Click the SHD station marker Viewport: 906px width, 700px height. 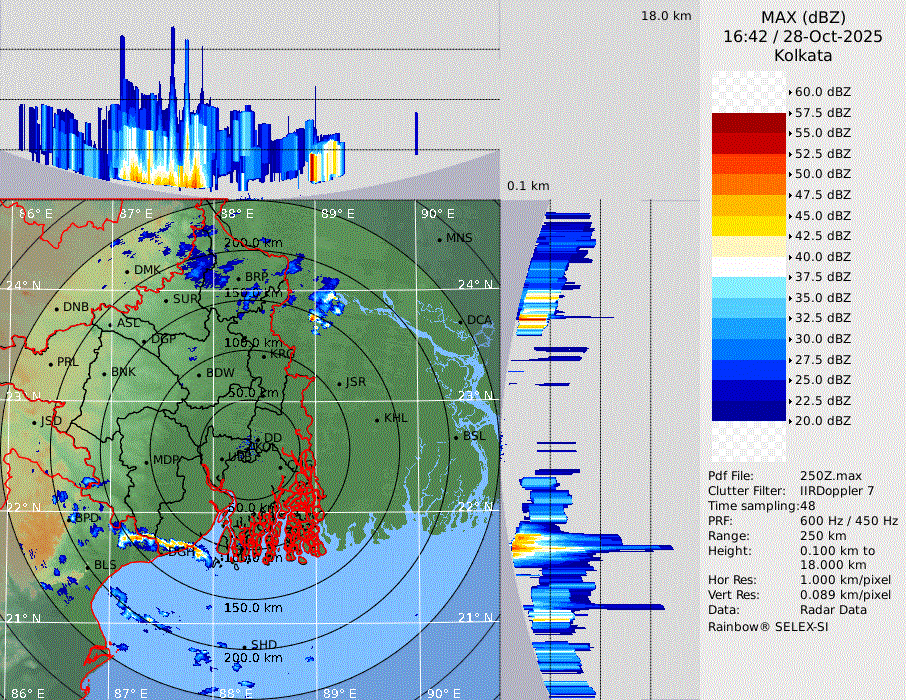(x=245, y=645)
